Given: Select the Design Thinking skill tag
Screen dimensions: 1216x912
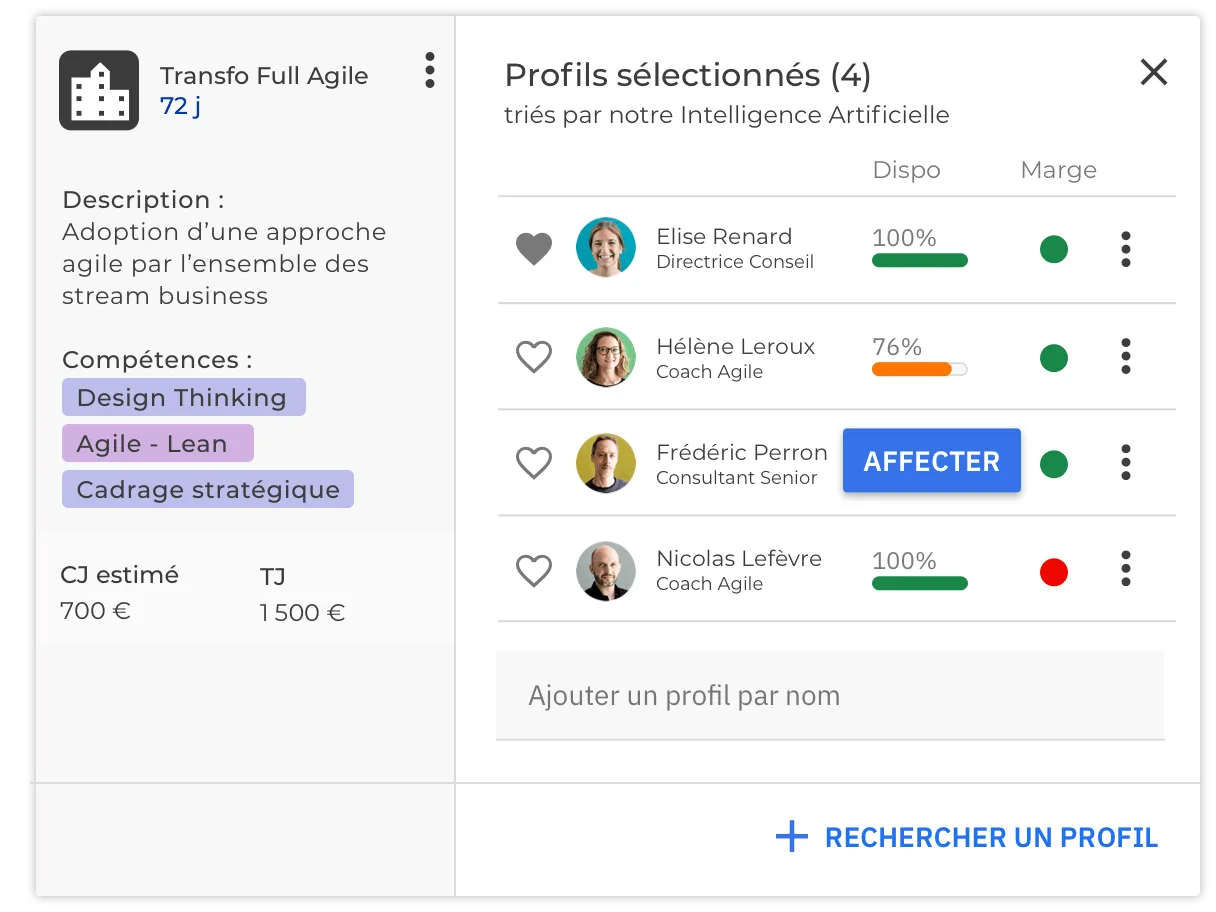Looking at the screenshot, I should (x=184, y=397).
